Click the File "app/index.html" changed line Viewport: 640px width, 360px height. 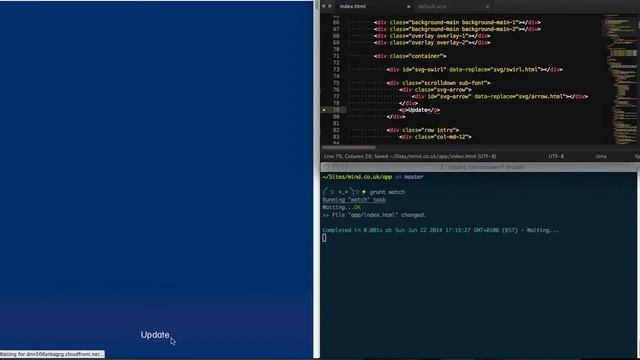(374, 215)
